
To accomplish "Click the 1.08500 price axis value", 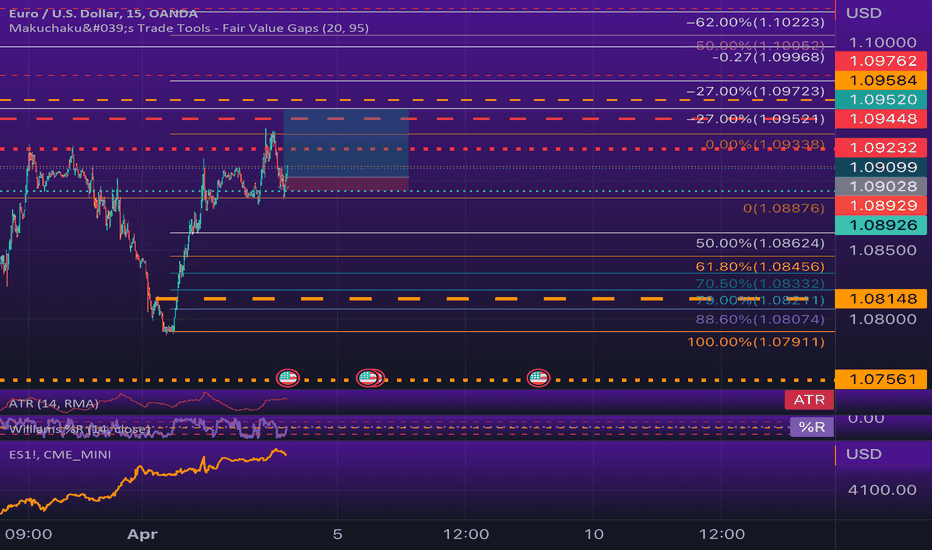I will (882, 250).
